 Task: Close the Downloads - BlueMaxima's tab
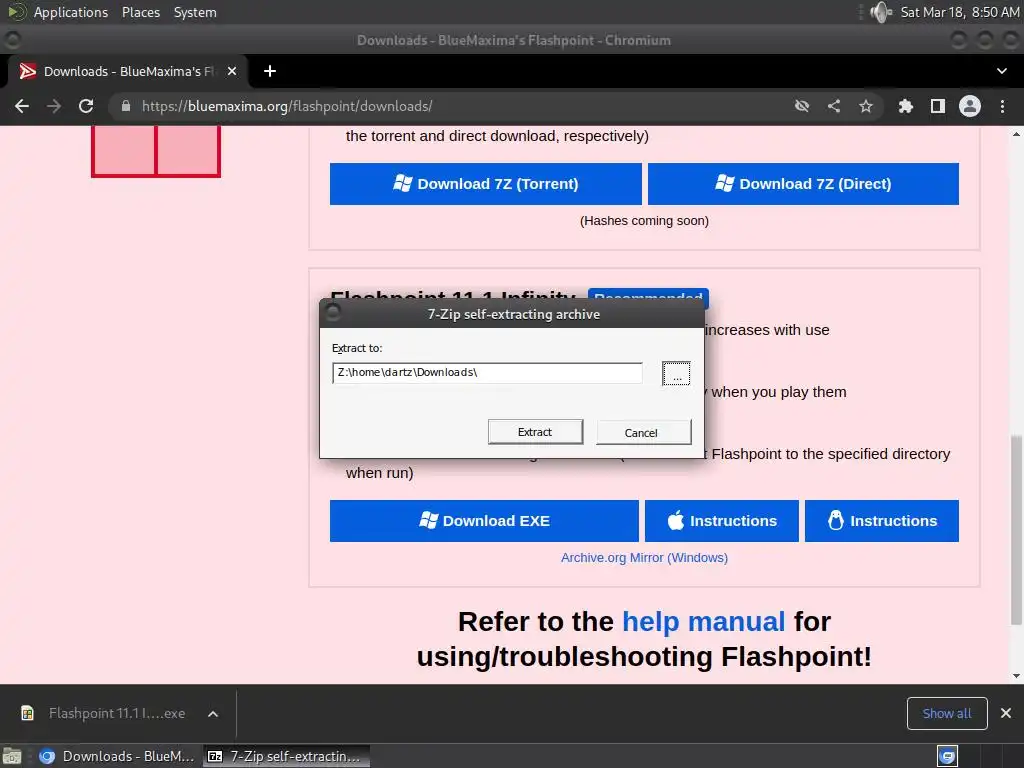[x=232, y=71]
